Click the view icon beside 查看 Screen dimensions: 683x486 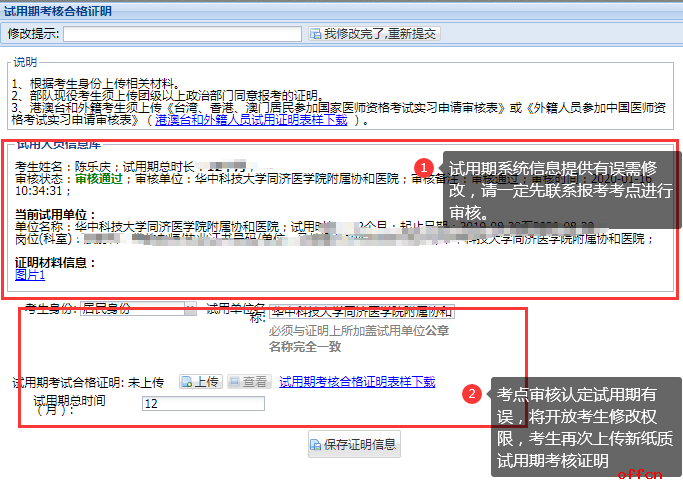point(236,382)
